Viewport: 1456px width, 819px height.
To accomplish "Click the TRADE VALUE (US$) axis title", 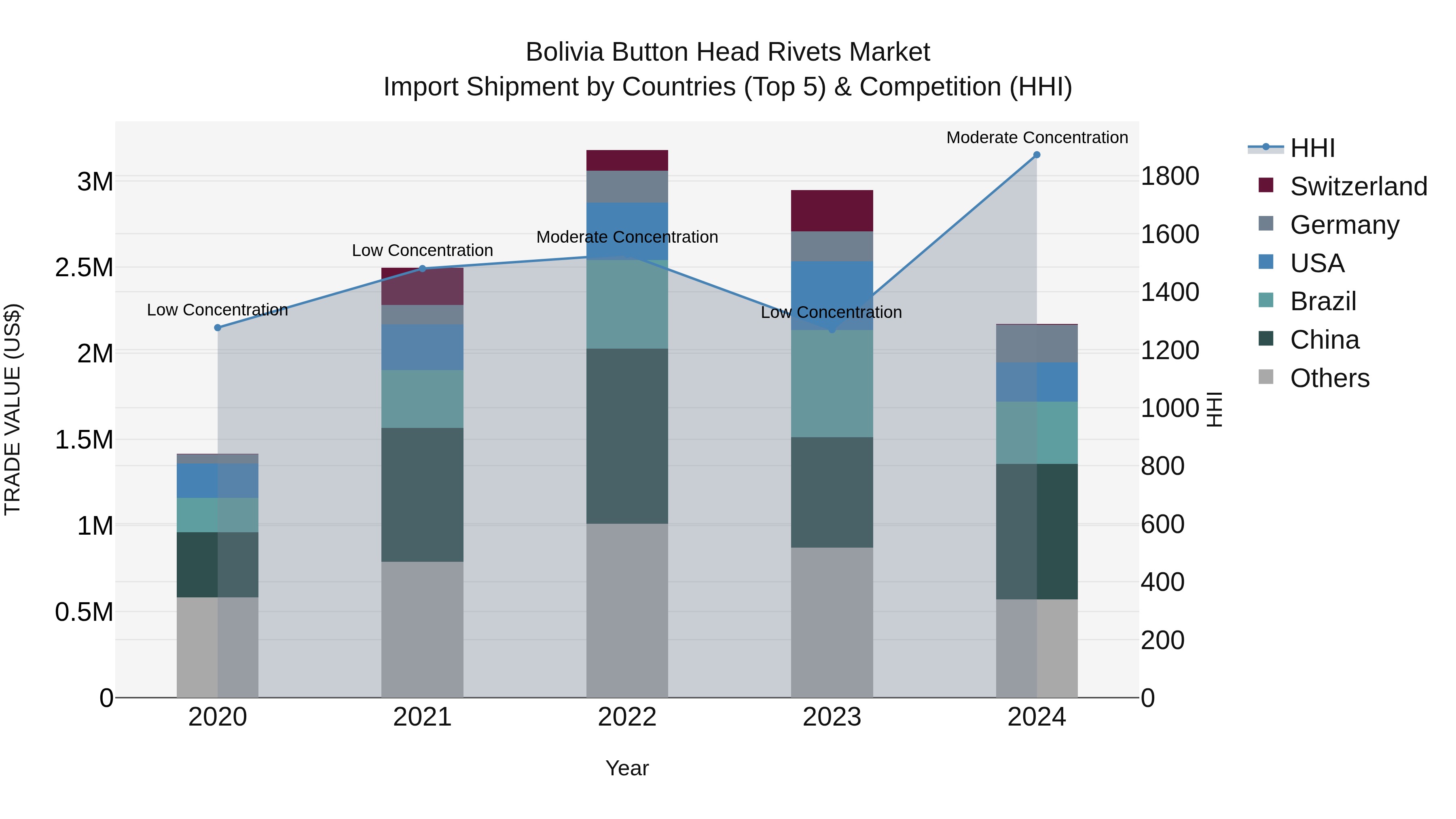I will point(13,410).
